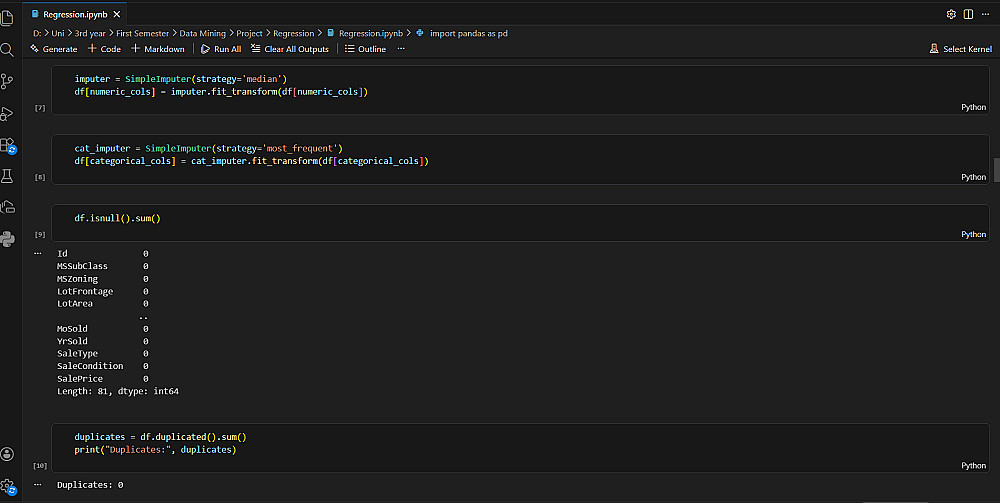Click 'LotFrontage' output row

[103, 291]
